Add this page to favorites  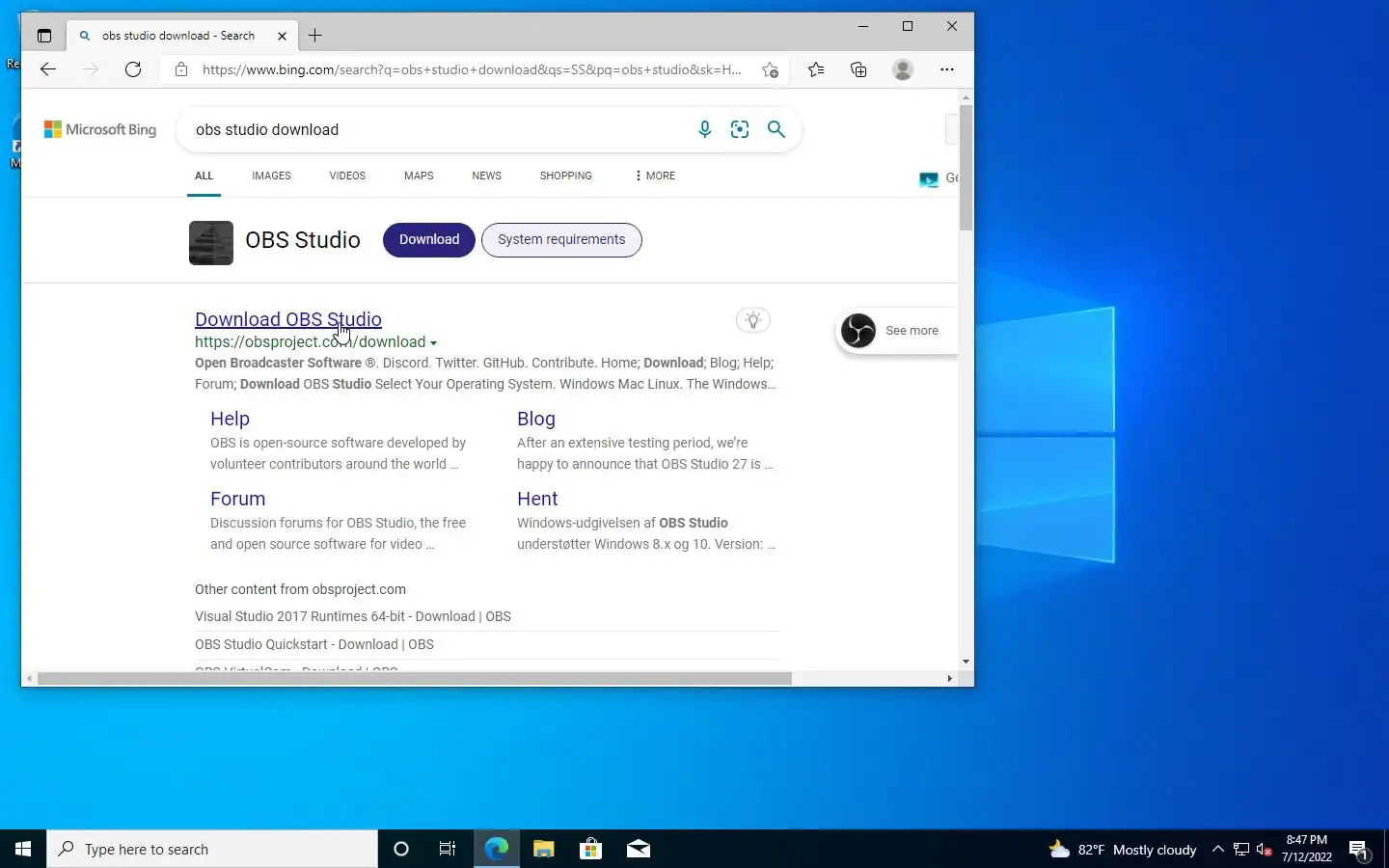click(770, 69)
